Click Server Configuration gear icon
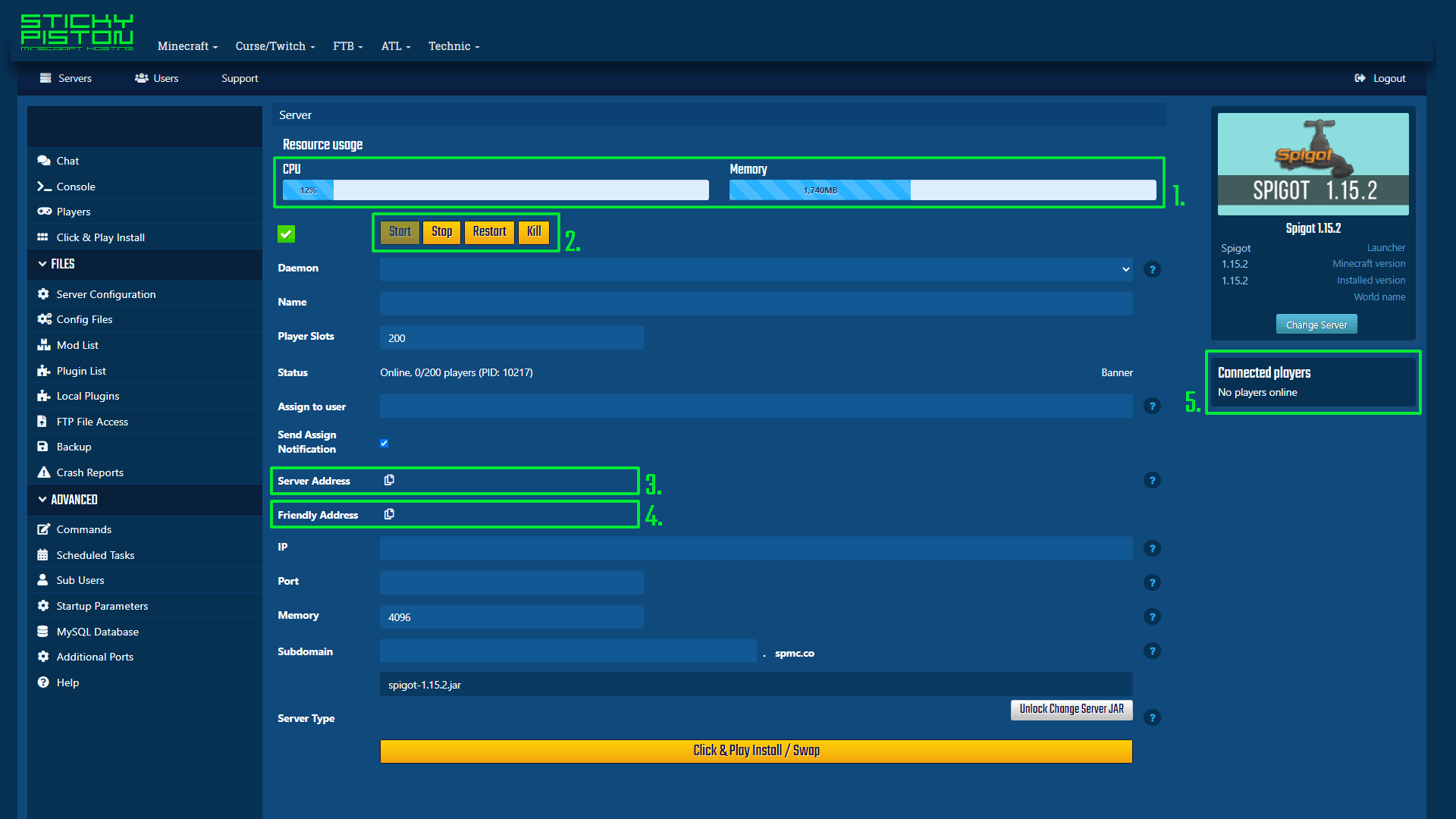The image size is (1456, 819). (43, 294)
